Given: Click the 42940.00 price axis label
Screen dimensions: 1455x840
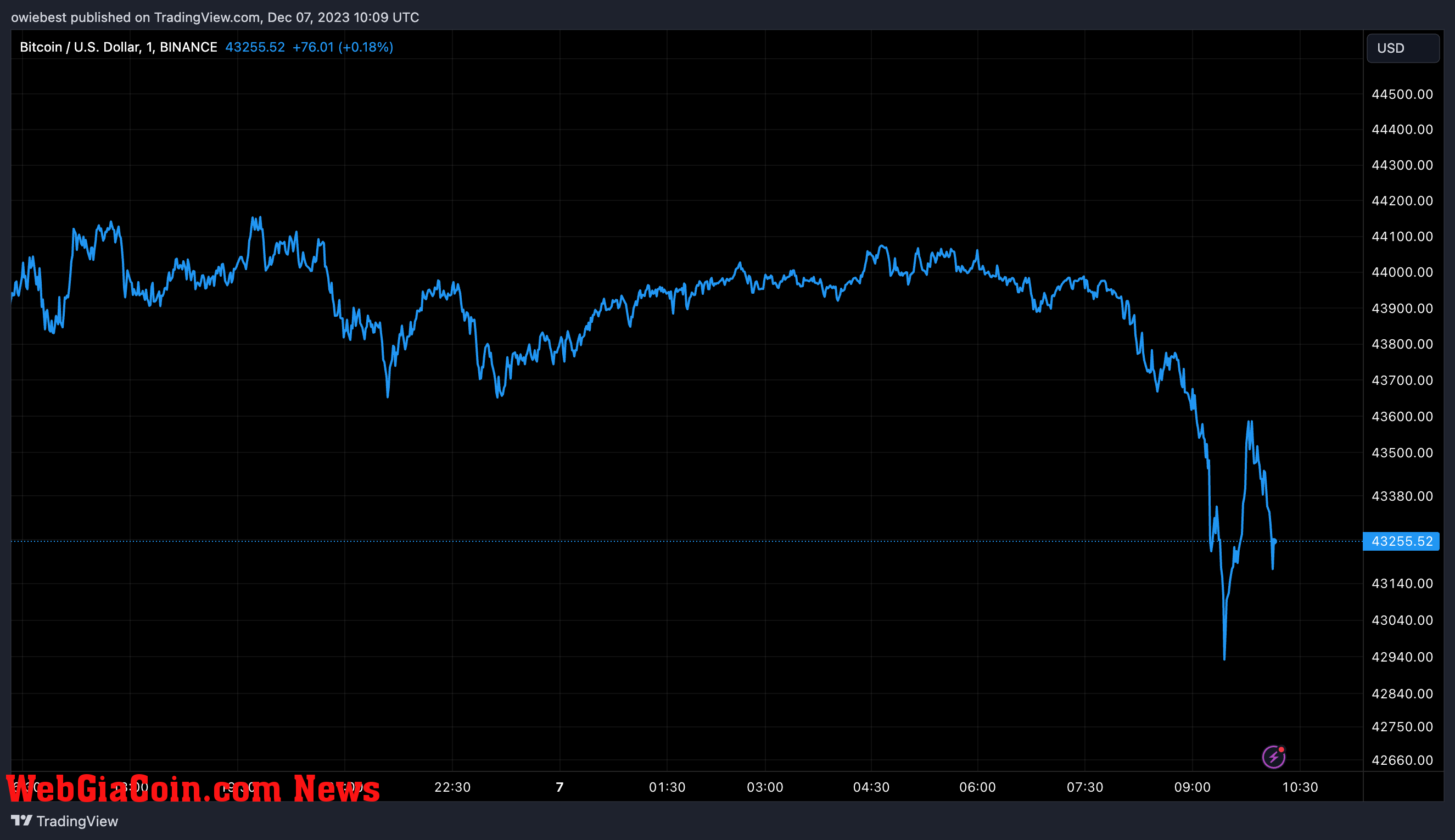Looking at the screenshot, I should [1402, 657].
